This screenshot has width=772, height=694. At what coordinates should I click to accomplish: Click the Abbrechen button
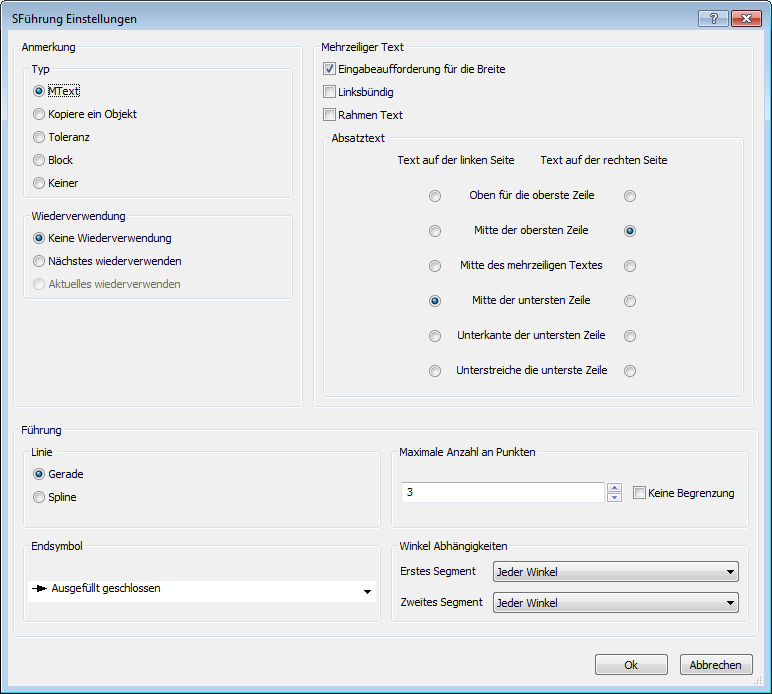coord(716,665)
